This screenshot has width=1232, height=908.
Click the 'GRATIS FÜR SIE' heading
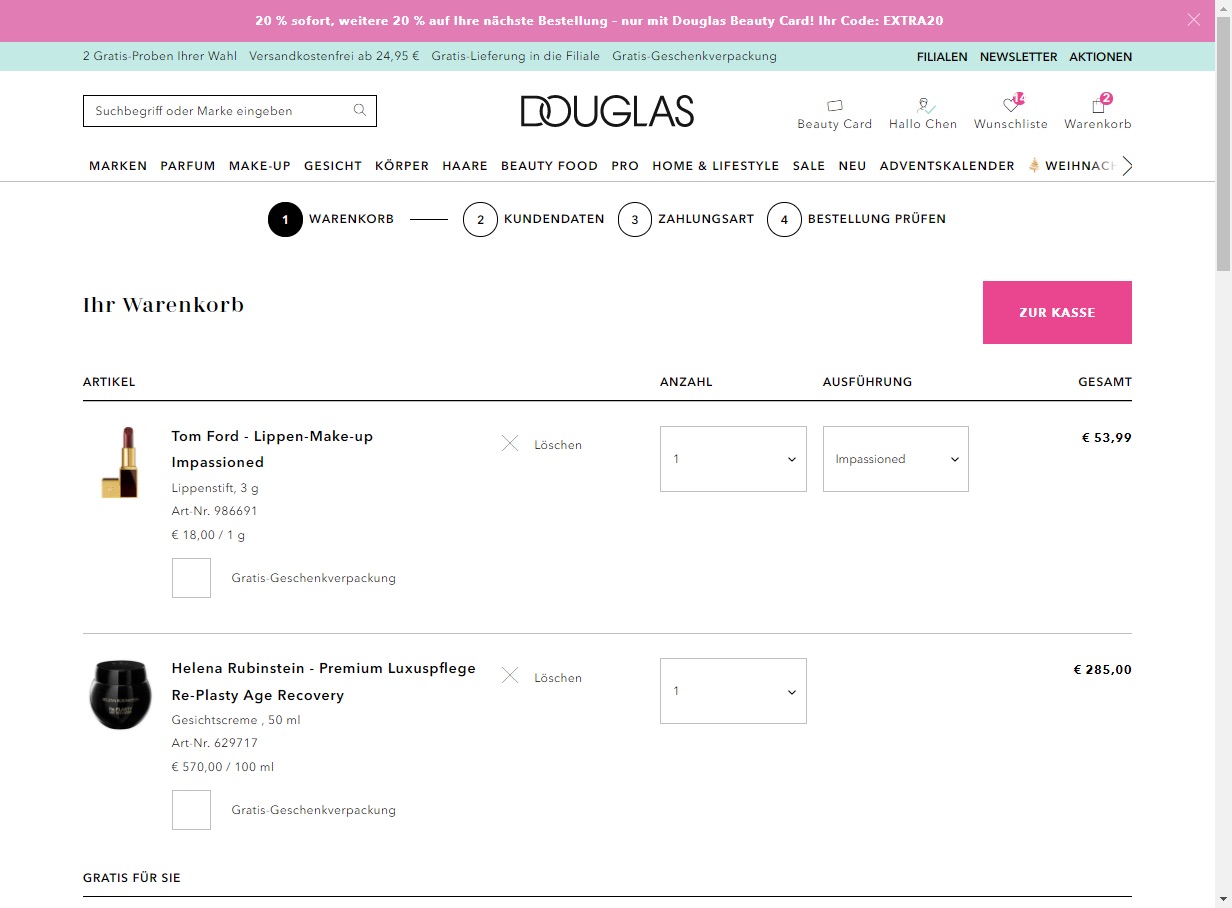coord(132,878)
